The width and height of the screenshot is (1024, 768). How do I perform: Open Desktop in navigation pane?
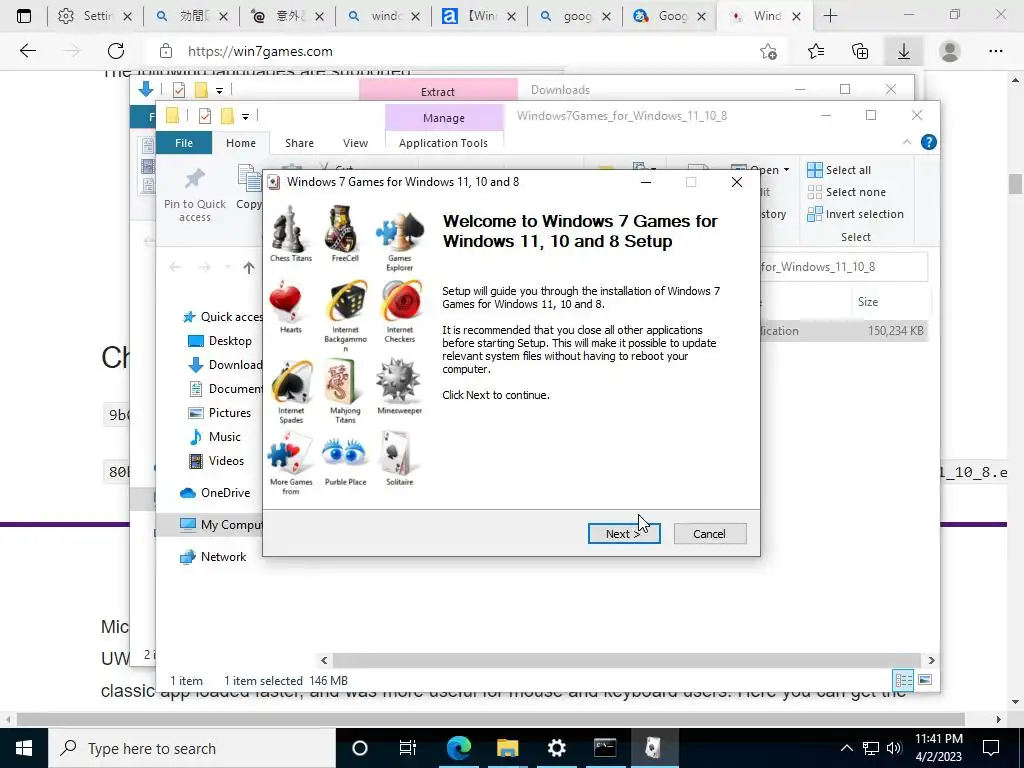pyautogui.click(x=219, y=341)
